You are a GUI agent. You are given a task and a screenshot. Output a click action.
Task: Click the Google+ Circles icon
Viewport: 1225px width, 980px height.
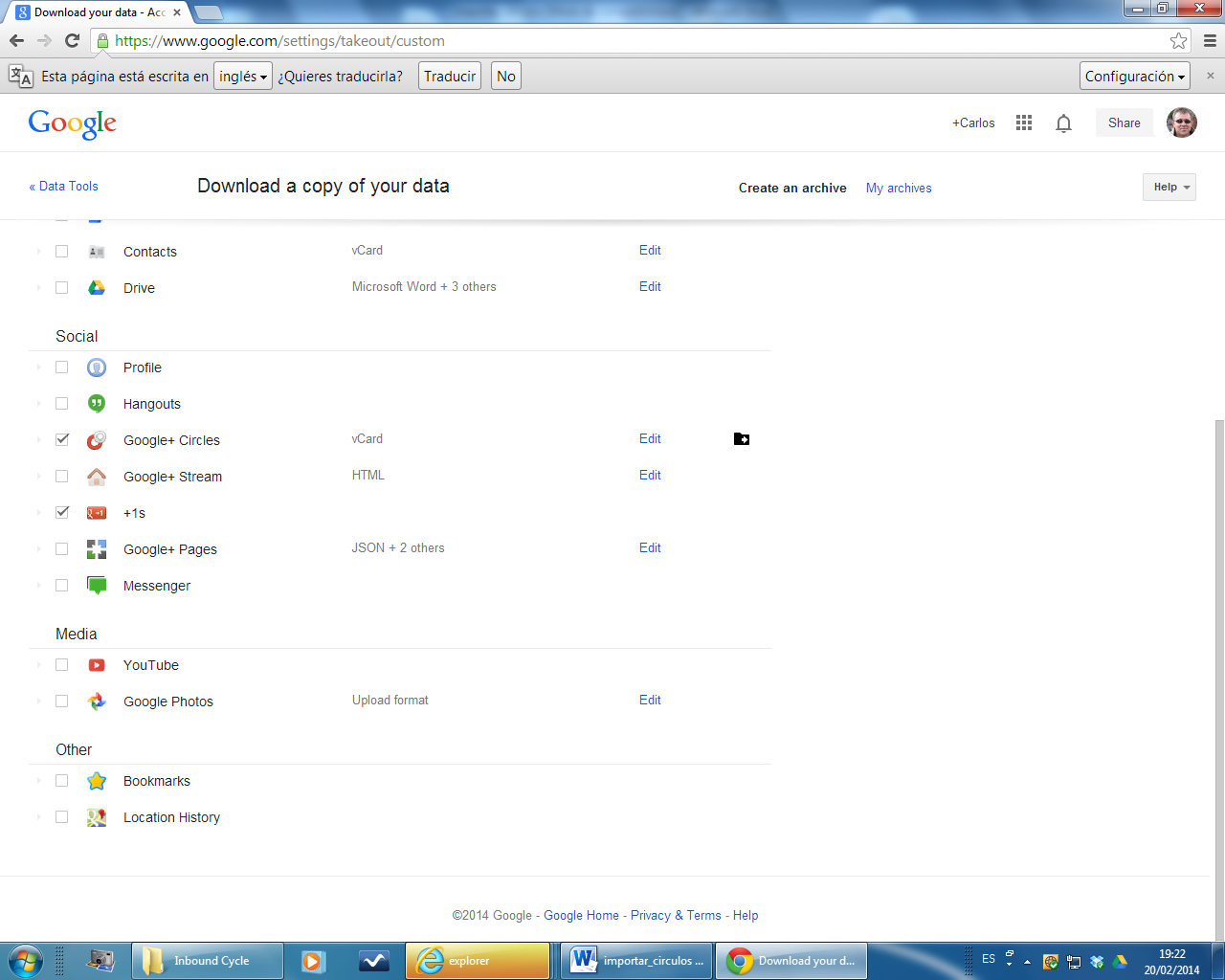click(97, 440)
